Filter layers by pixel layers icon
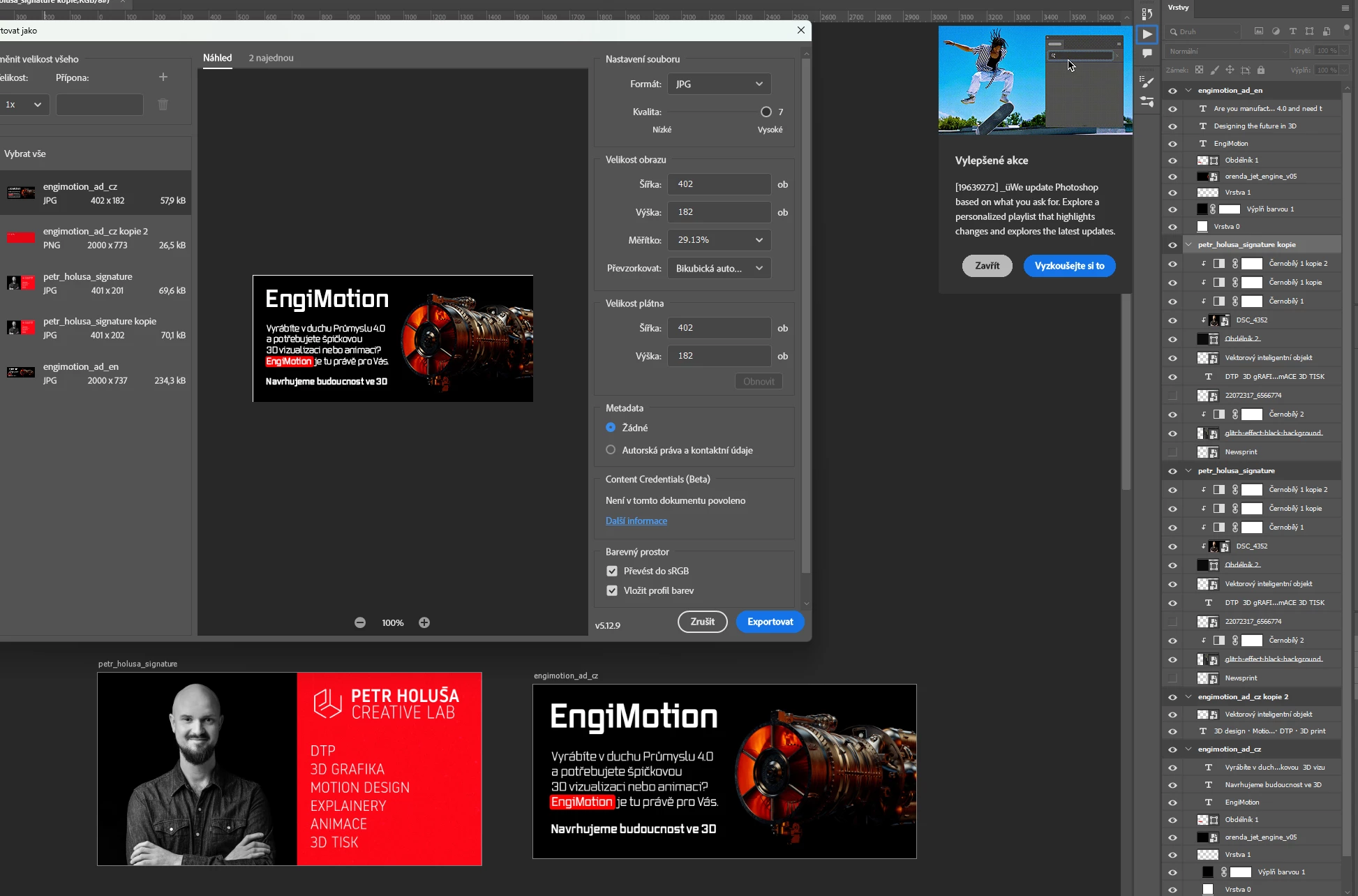Viewport: 1358px width, 896px height. 1259,31
